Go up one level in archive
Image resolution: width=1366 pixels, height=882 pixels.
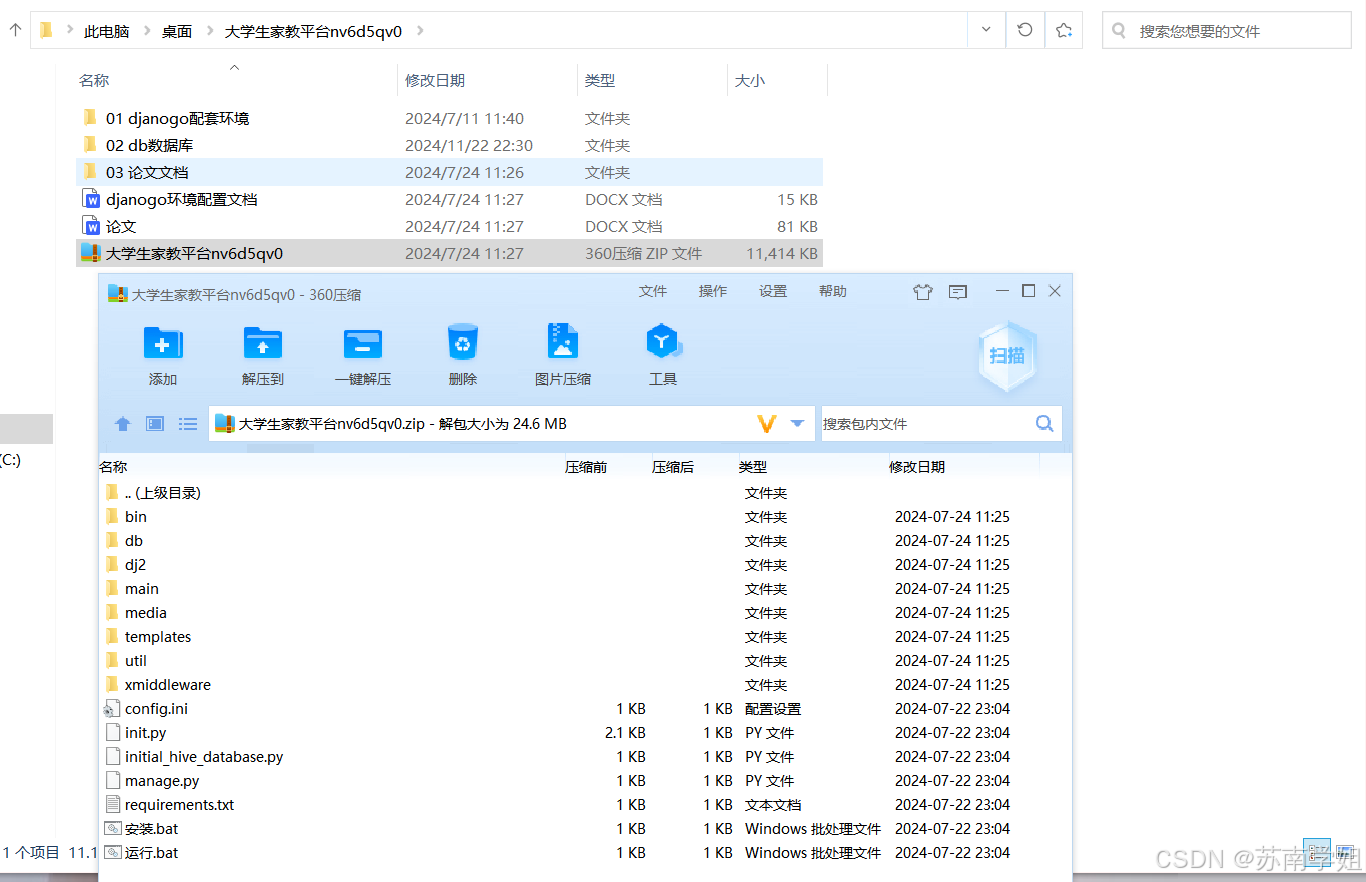tap(123, 424)
